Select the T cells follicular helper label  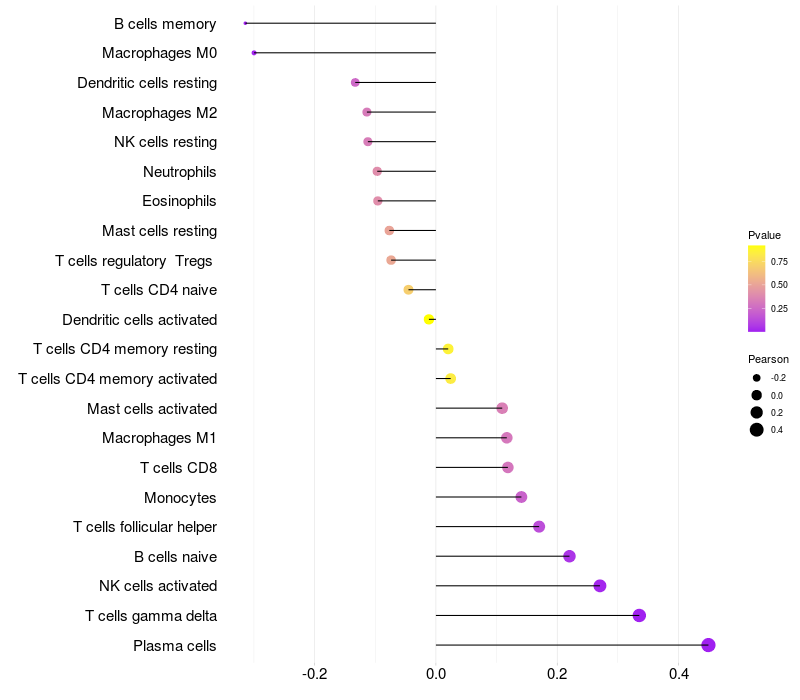pyautogui.click(x=145, y=527)
